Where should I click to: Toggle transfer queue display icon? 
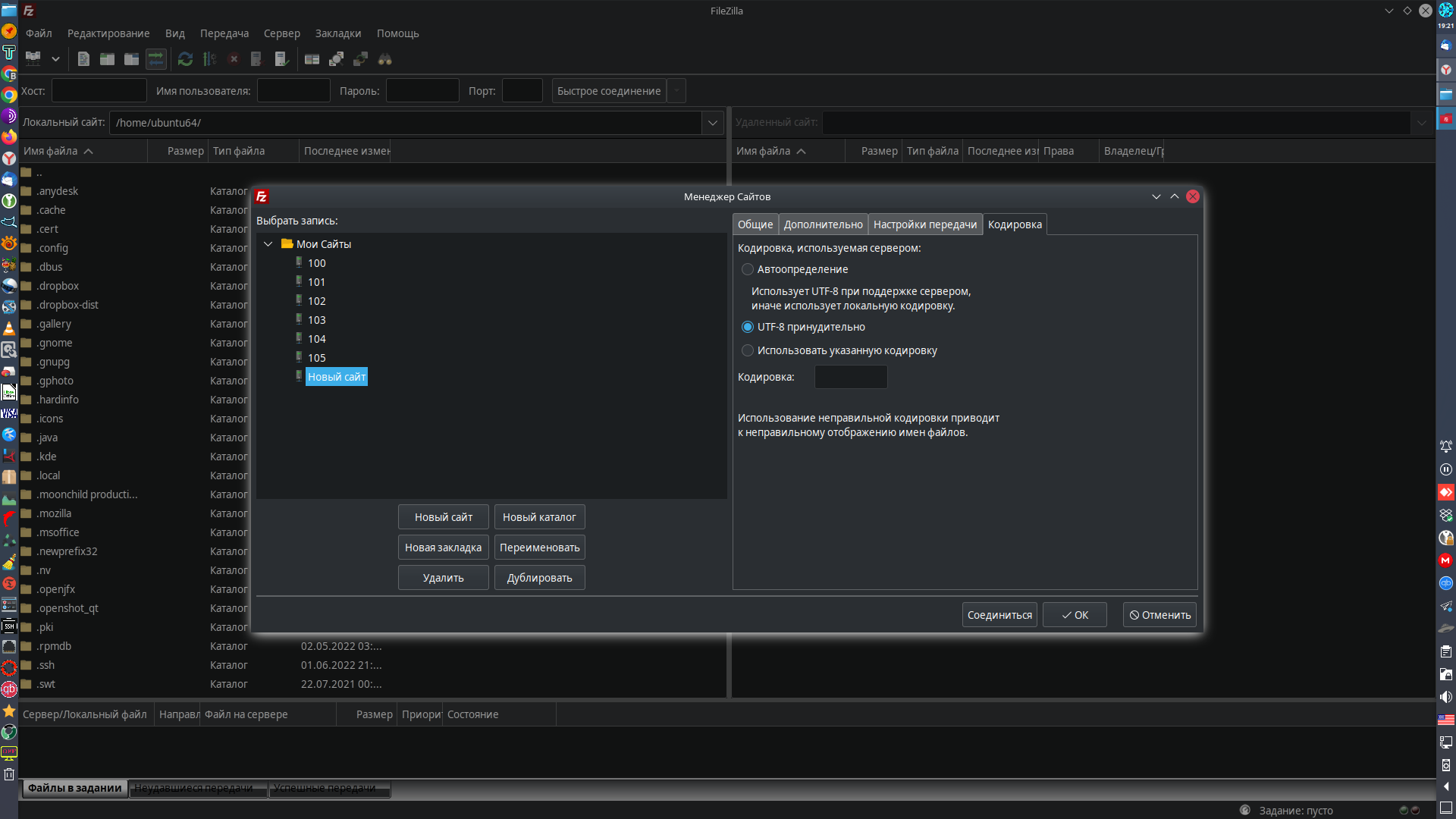coord(156,58)
